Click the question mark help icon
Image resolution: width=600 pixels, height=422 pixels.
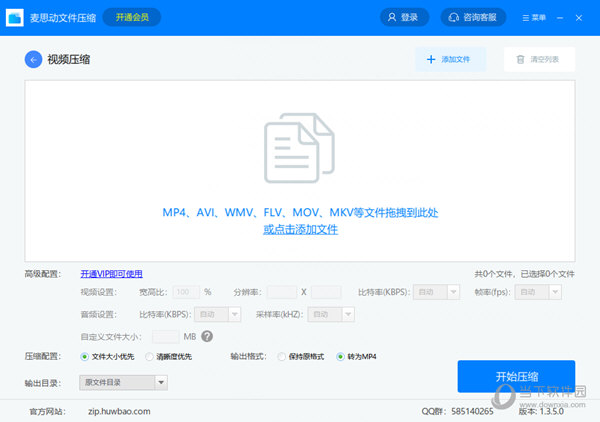(x=207, y=336)
